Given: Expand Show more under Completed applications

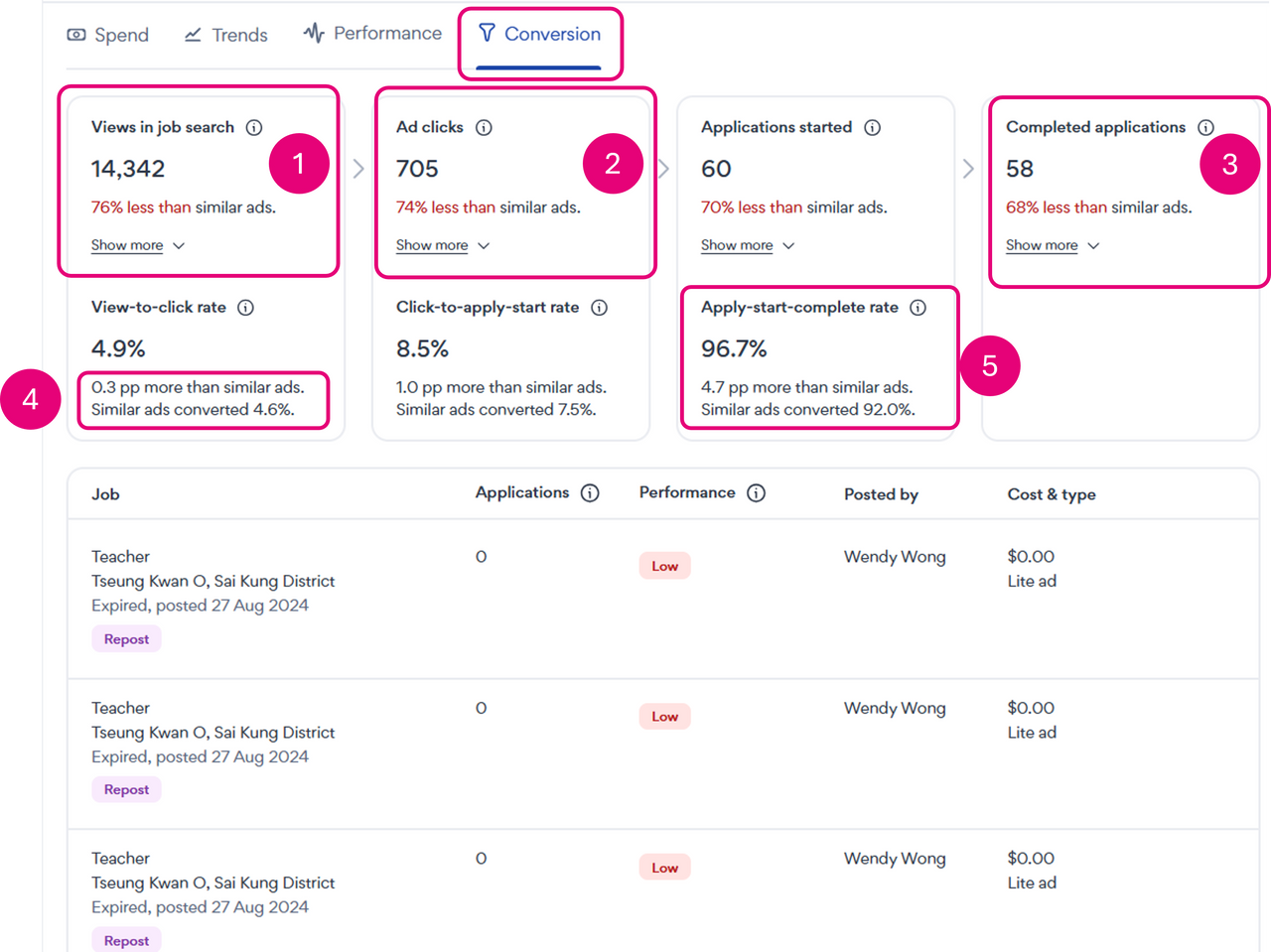Looking at the screenshot, I should [x=1052, y=245].
